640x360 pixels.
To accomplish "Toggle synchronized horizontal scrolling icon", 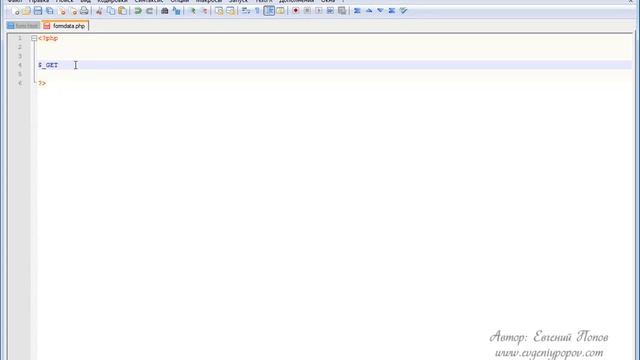I will click(230, 11).
